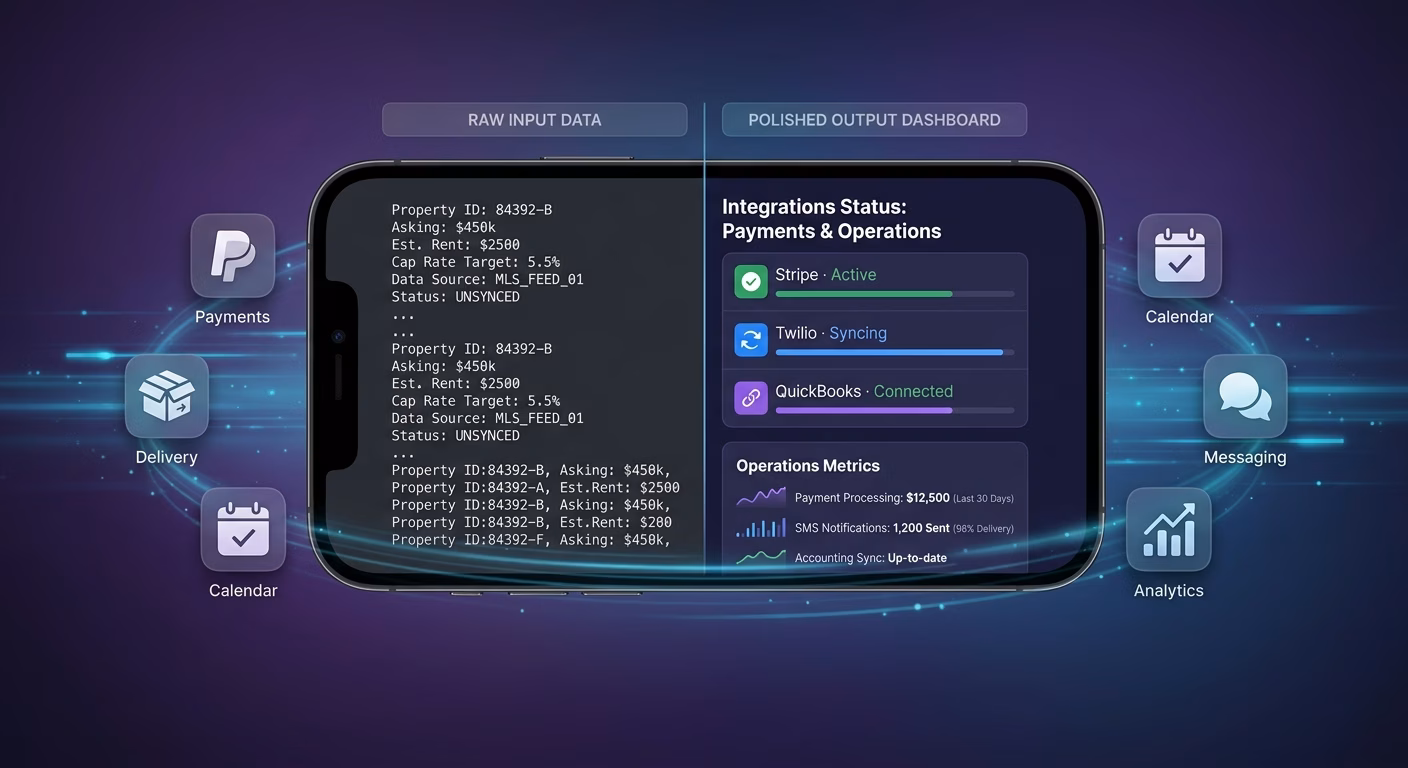This screenshot has height=768, width=1408.
Task: Click the green checkmark icon next to Stripe
Action: click(751, 282)
